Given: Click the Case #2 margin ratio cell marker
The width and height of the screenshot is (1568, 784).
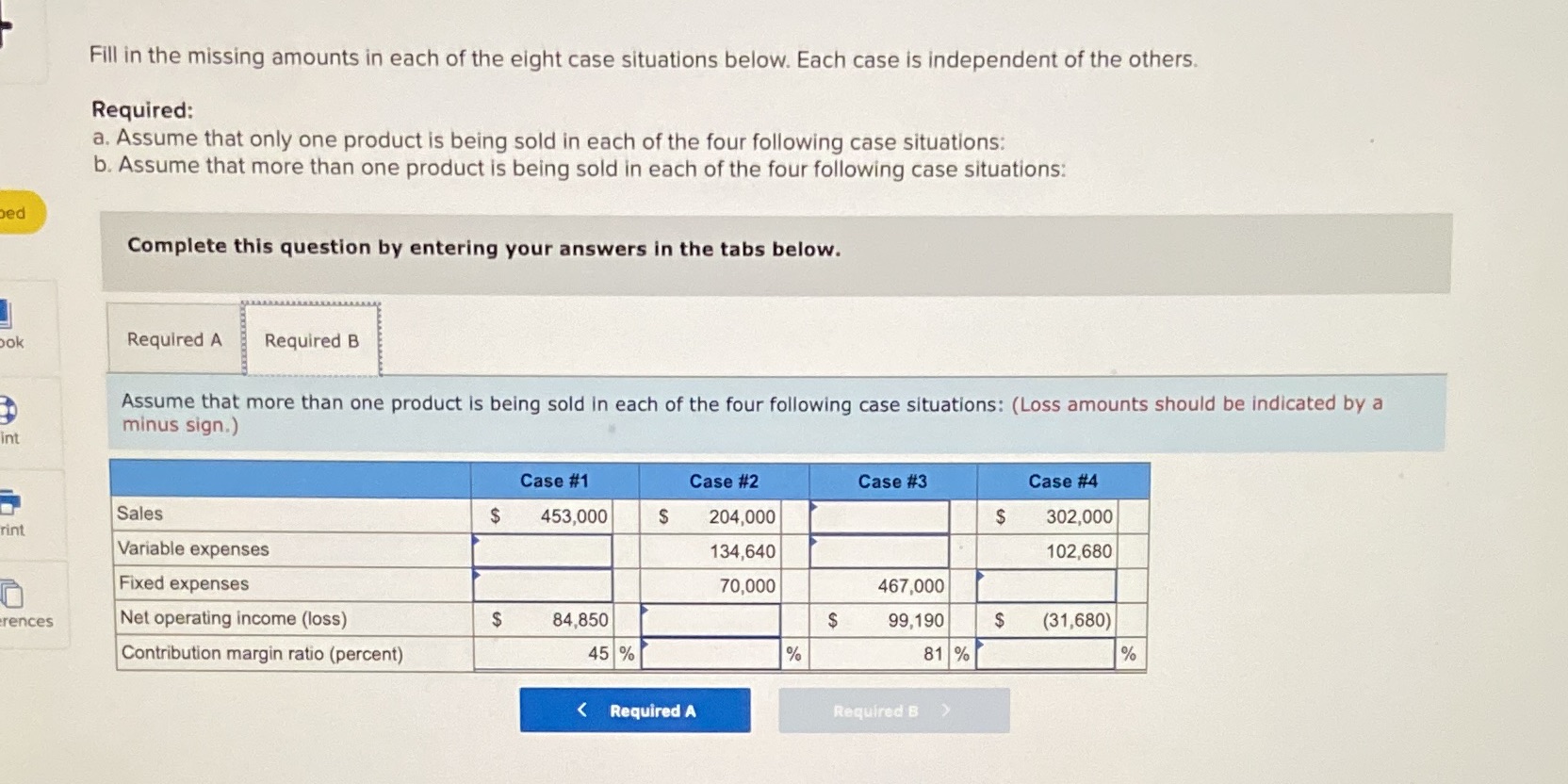Looking at the screenshot, I should point(644,643).
